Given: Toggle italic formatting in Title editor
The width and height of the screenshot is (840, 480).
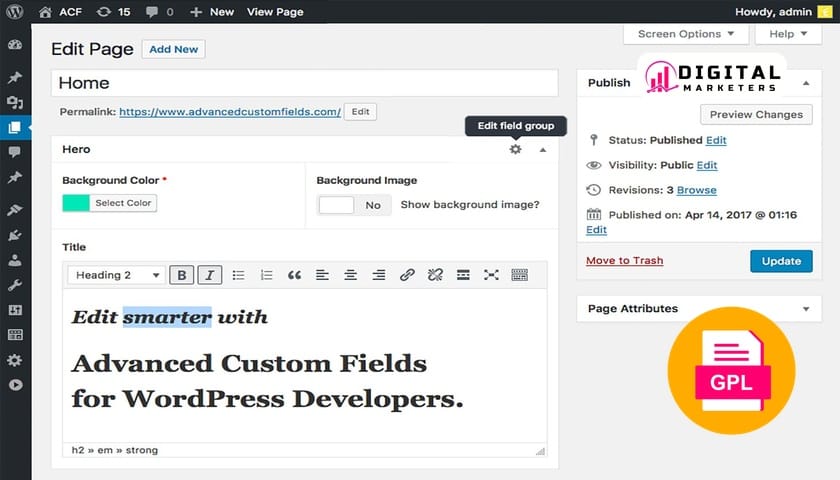Looking at the screenshot, I should coord(209,275).
